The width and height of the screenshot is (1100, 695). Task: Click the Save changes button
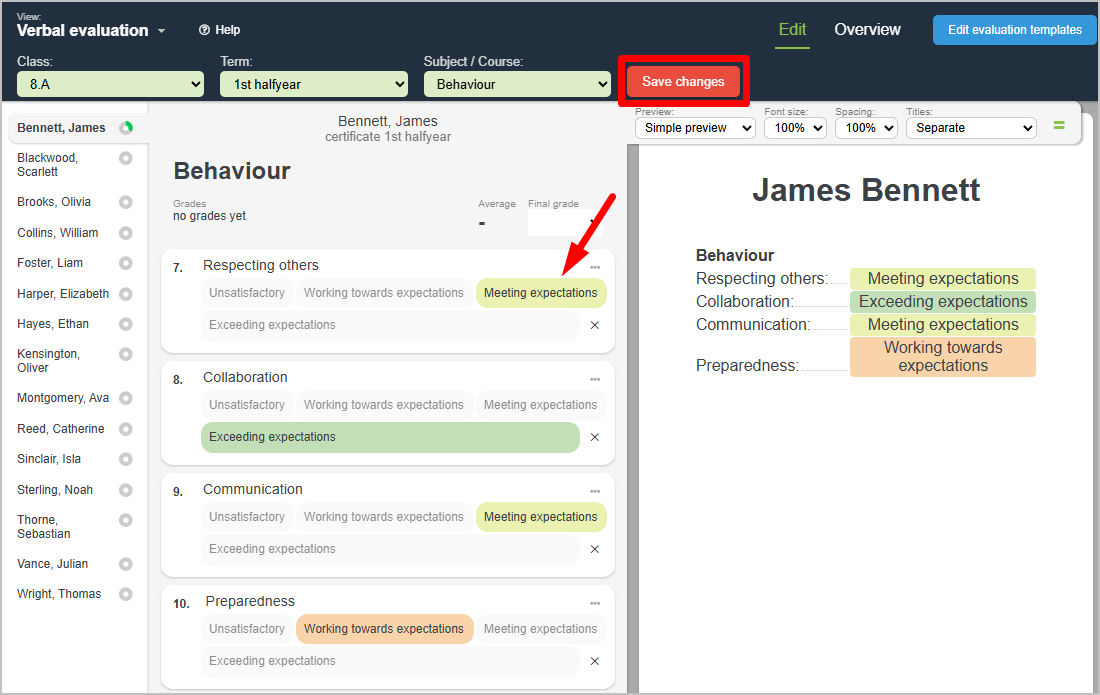click(683, 82)
